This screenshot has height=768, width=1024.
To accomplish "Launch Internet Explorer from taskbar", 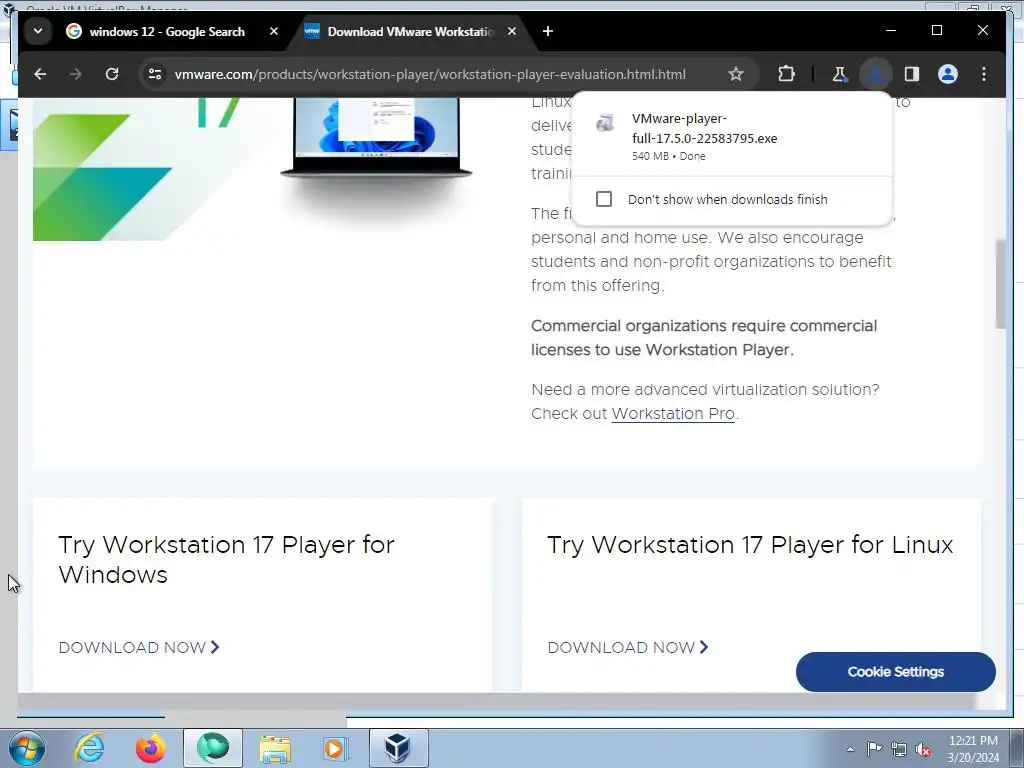I will tap(89, 748).
